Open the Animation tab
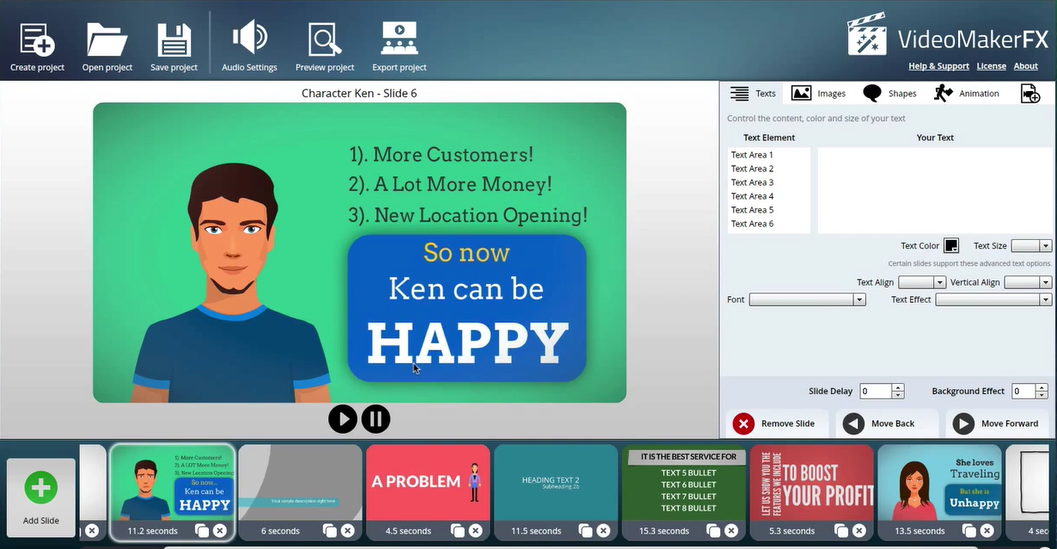 tap(966, 93)
